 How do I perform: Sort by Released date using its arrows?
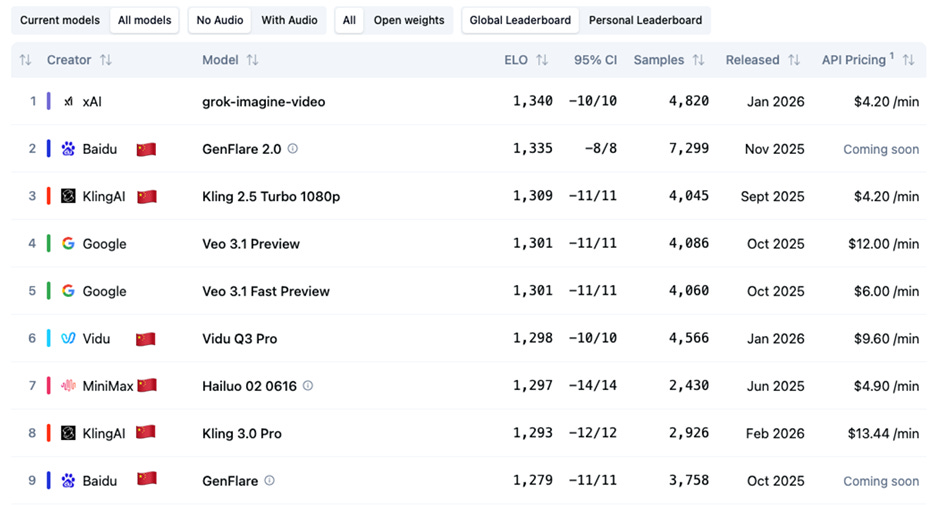794,60
